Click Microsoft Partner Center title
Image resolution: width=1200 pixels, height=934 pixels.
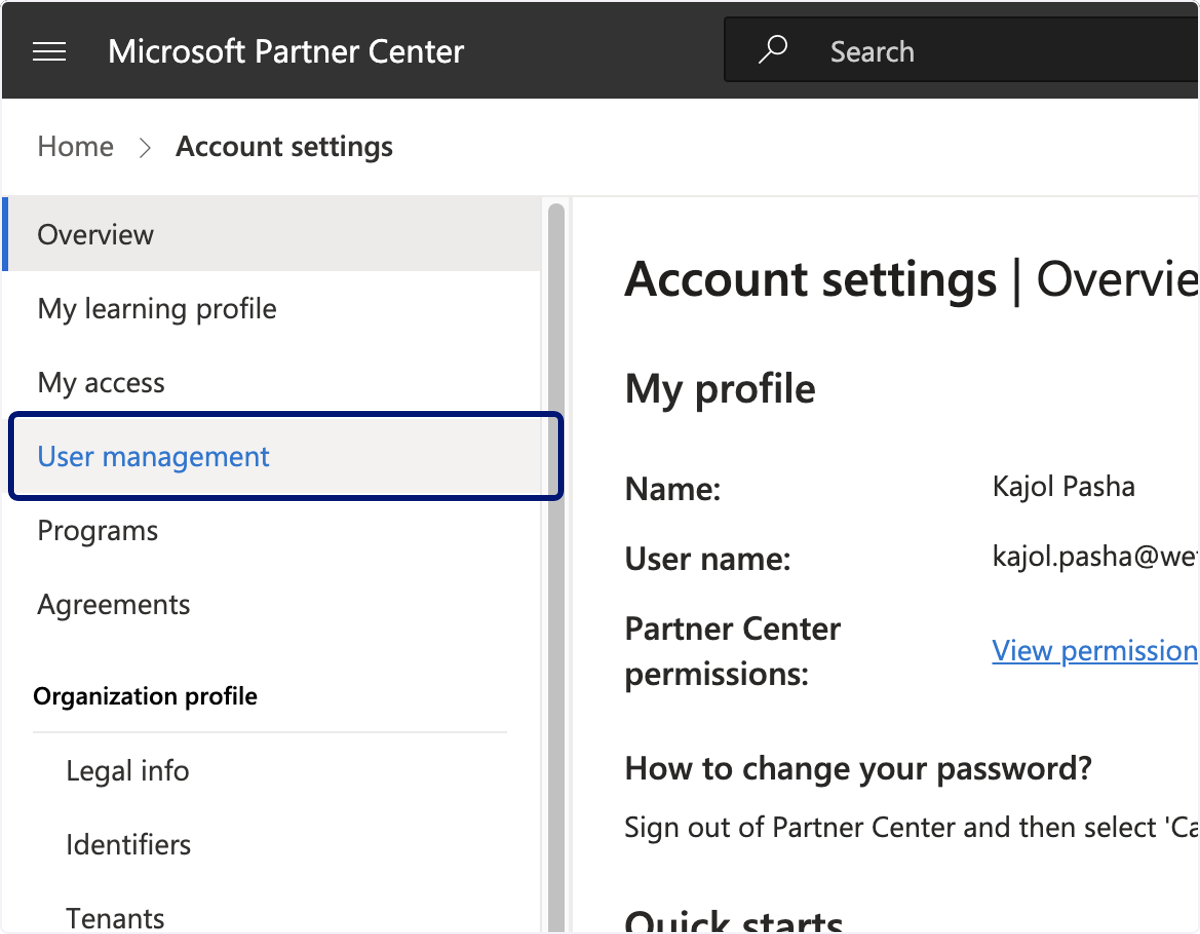(286, 51)
